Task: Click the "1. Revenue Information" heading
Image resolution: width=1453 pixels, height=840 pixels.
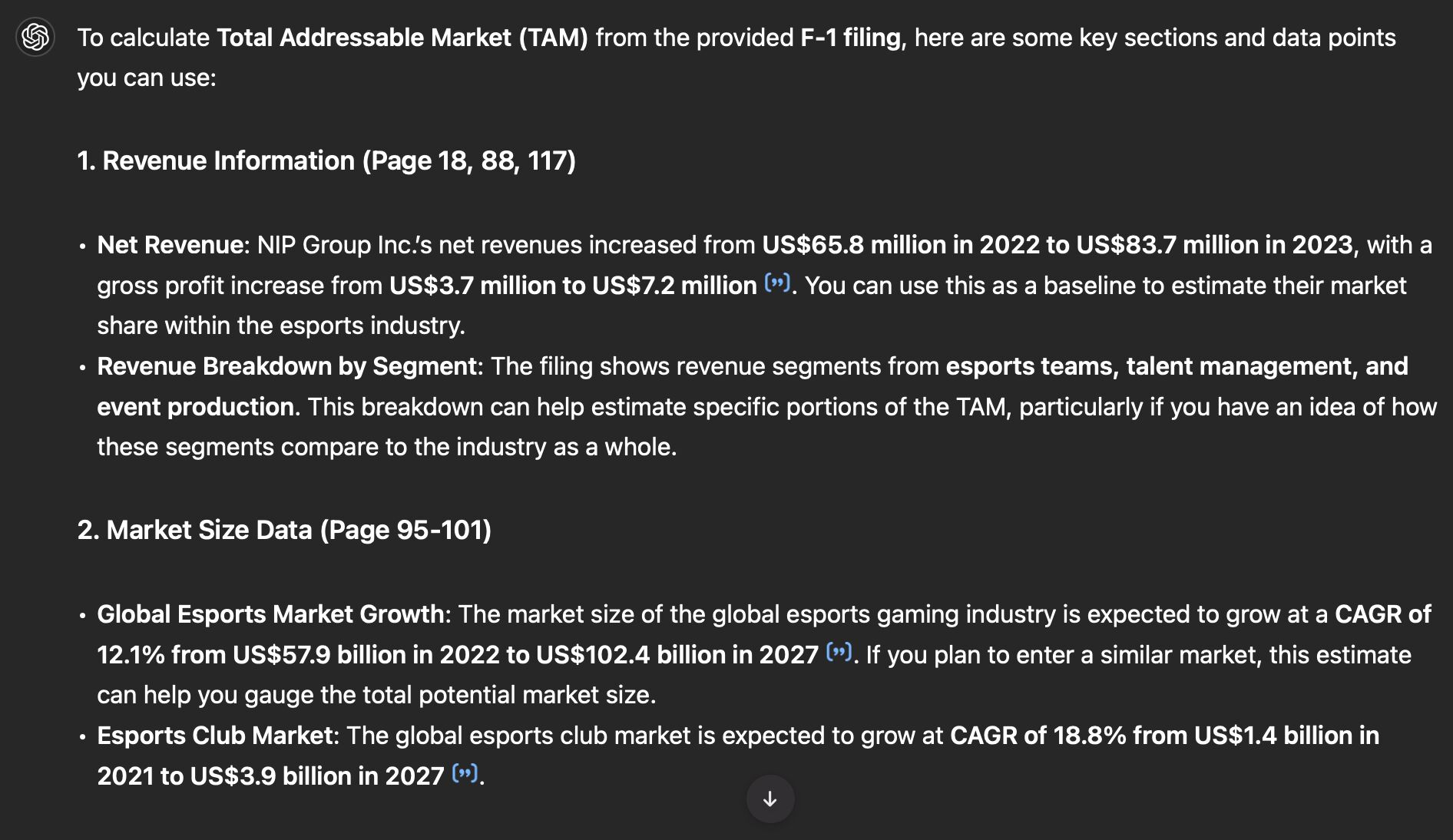Action: point(326,160)
